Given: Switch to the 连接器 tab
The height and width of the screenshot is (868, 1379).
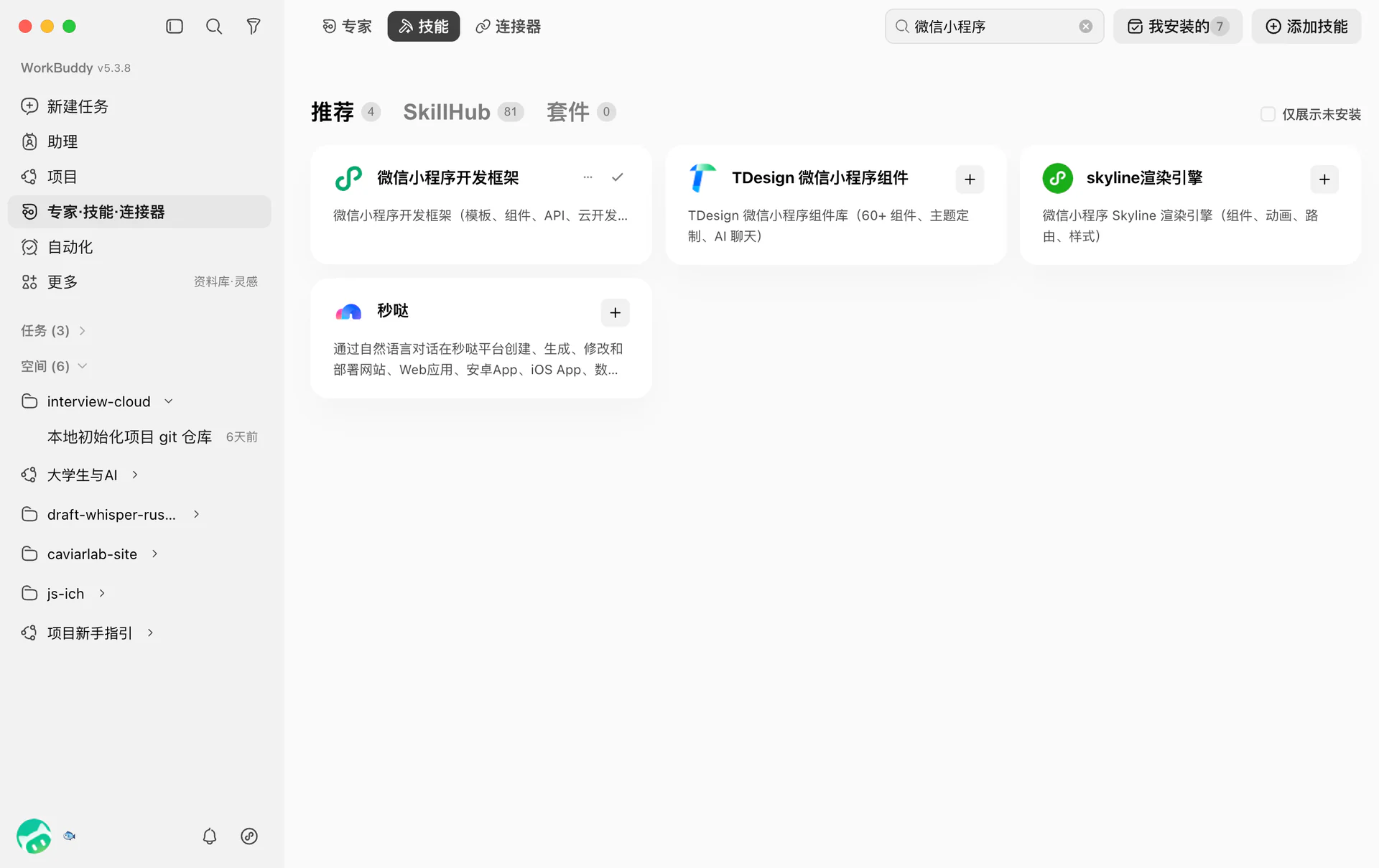Looking at the screenshot, I should tap(509, 27).
